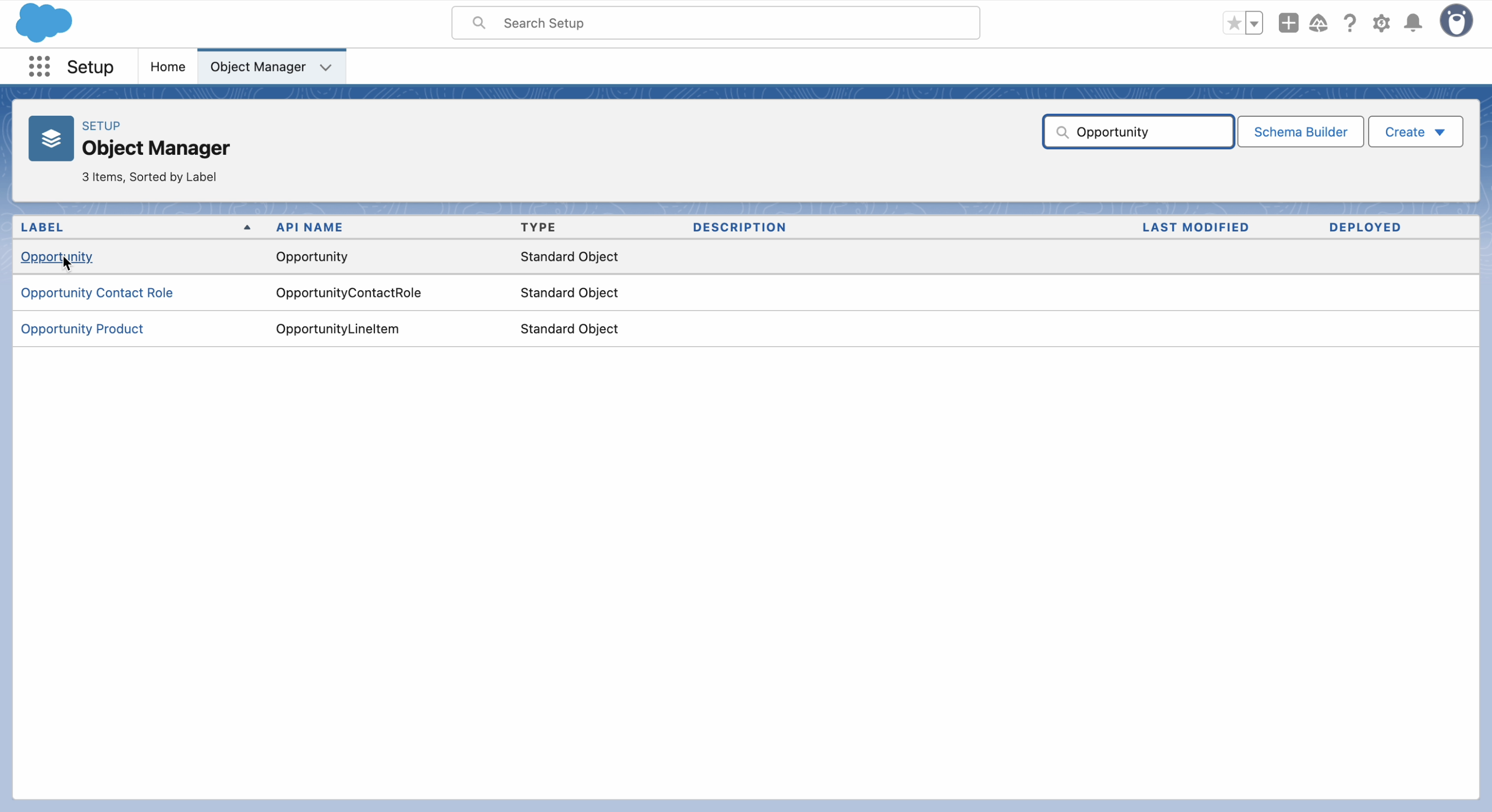Click the favorites star icon
Image resolution: width=1492 pixels, height=812 pixels.
[x=1234, y=23]
